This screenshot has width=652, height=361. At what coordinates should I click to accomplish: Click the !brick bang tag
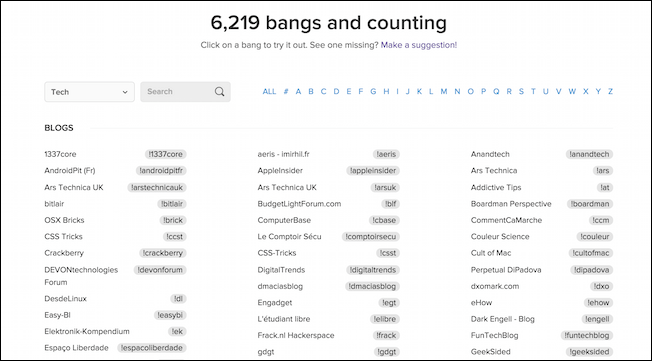173,220
